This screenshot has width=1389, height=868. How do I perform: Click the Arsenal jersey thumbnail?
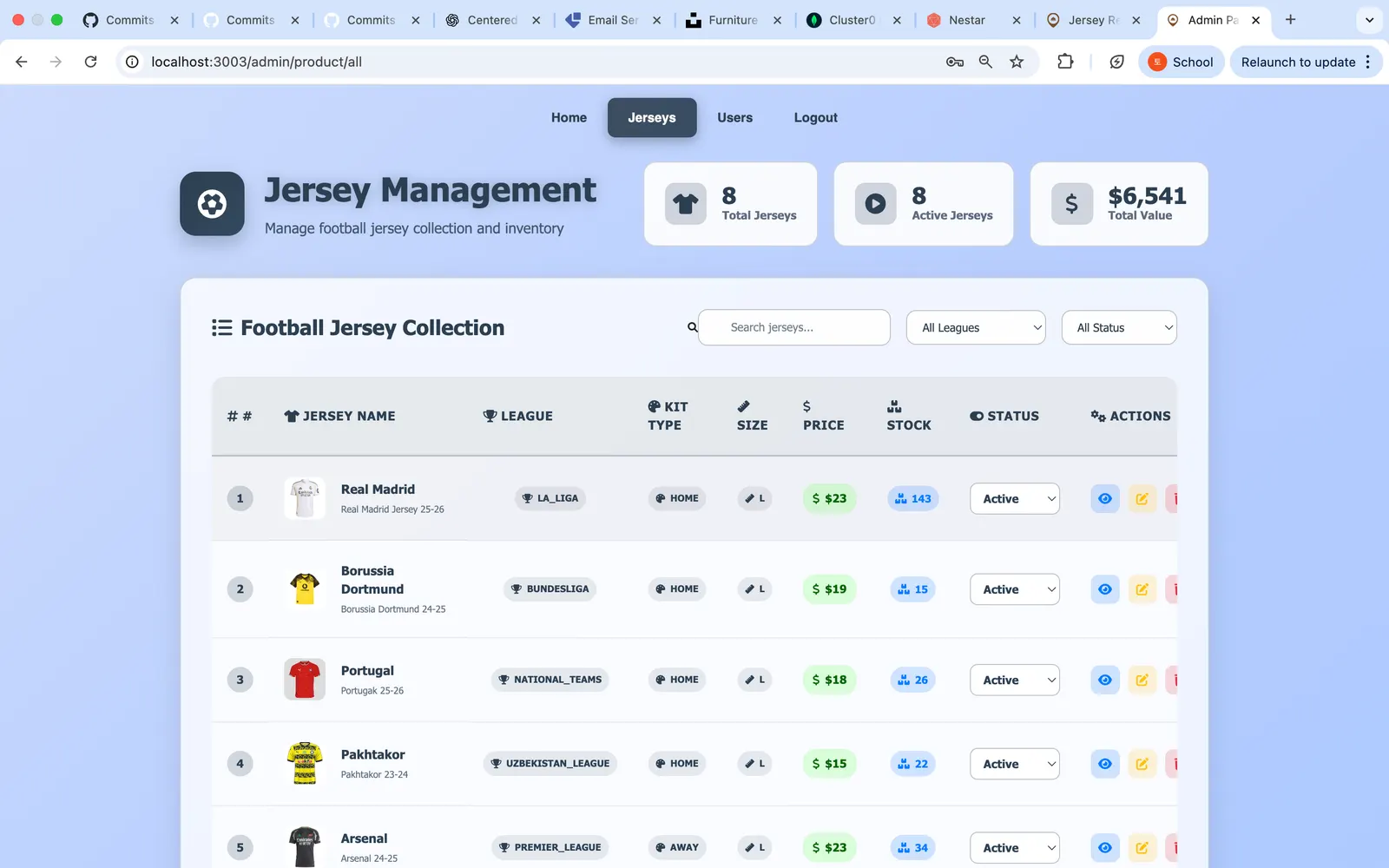pos(305,847)
